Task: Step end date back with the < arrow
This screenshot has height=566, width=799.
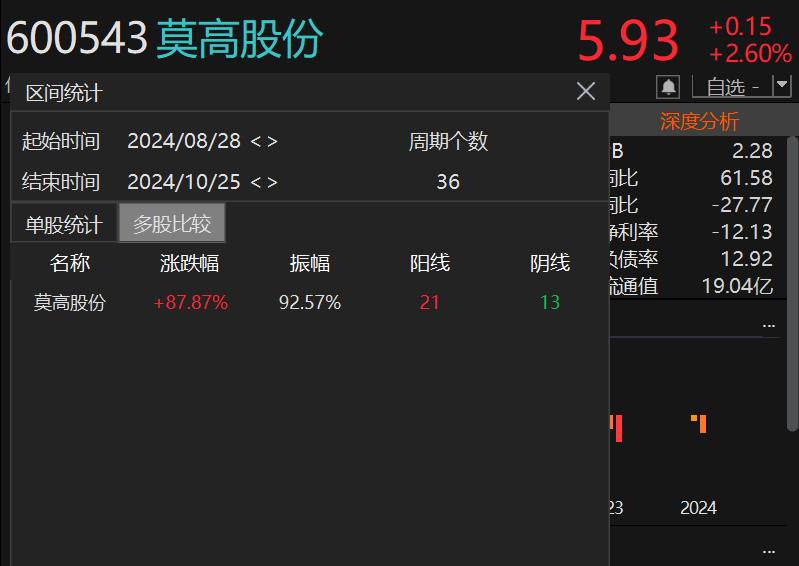Action: 256,182
